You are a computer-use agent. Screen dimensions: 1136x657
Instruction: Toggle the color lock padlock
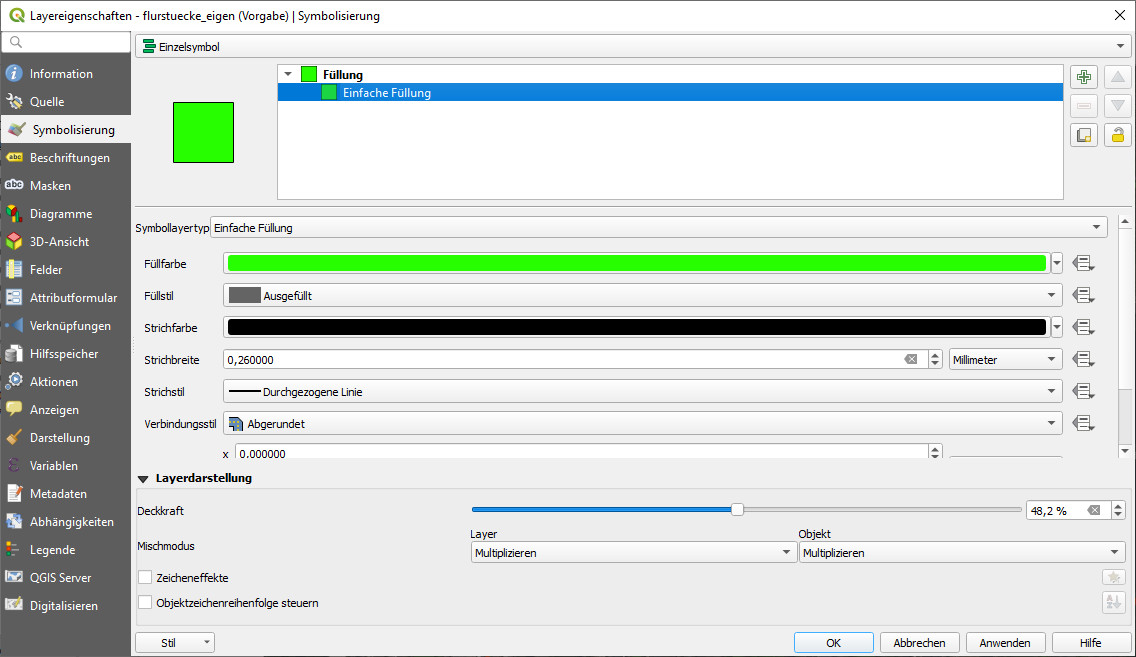click(1117, 135)
